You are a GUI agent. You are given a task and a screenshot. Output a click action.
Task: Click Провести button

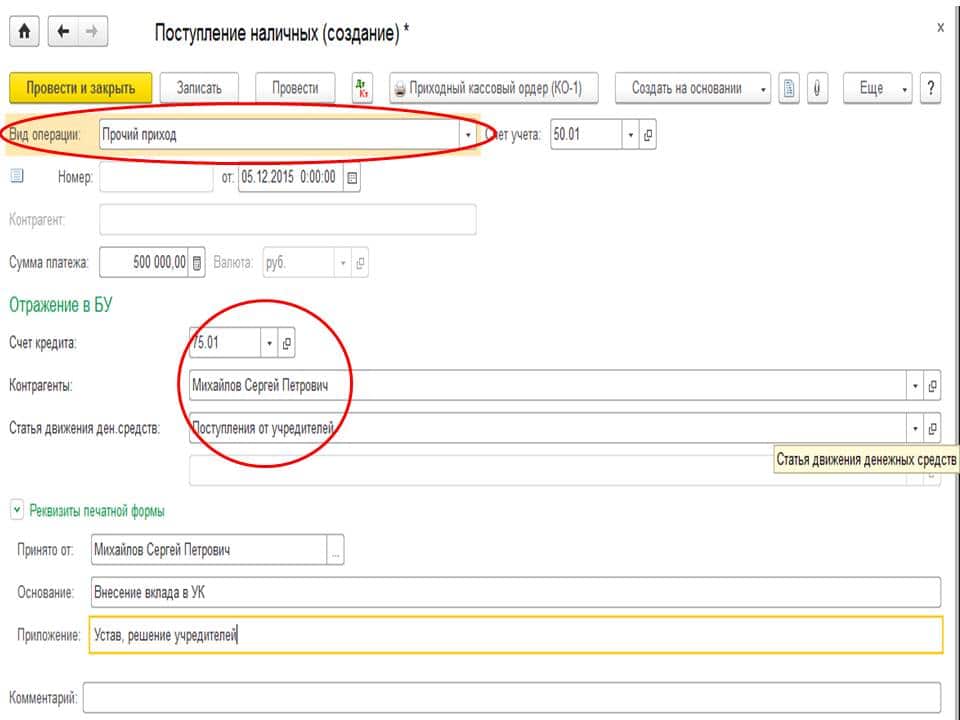click(x=295, y=88)
